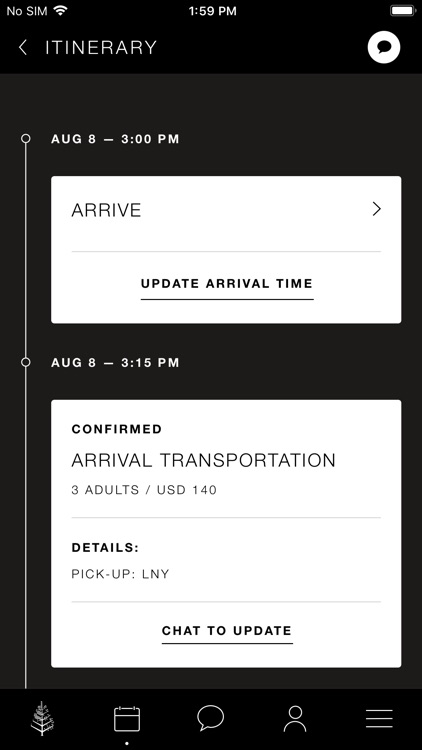The width and height of the screenshot is (422, 750).
Task: Click UPDATE ARRIVAL TIME link
Action: 227,284
